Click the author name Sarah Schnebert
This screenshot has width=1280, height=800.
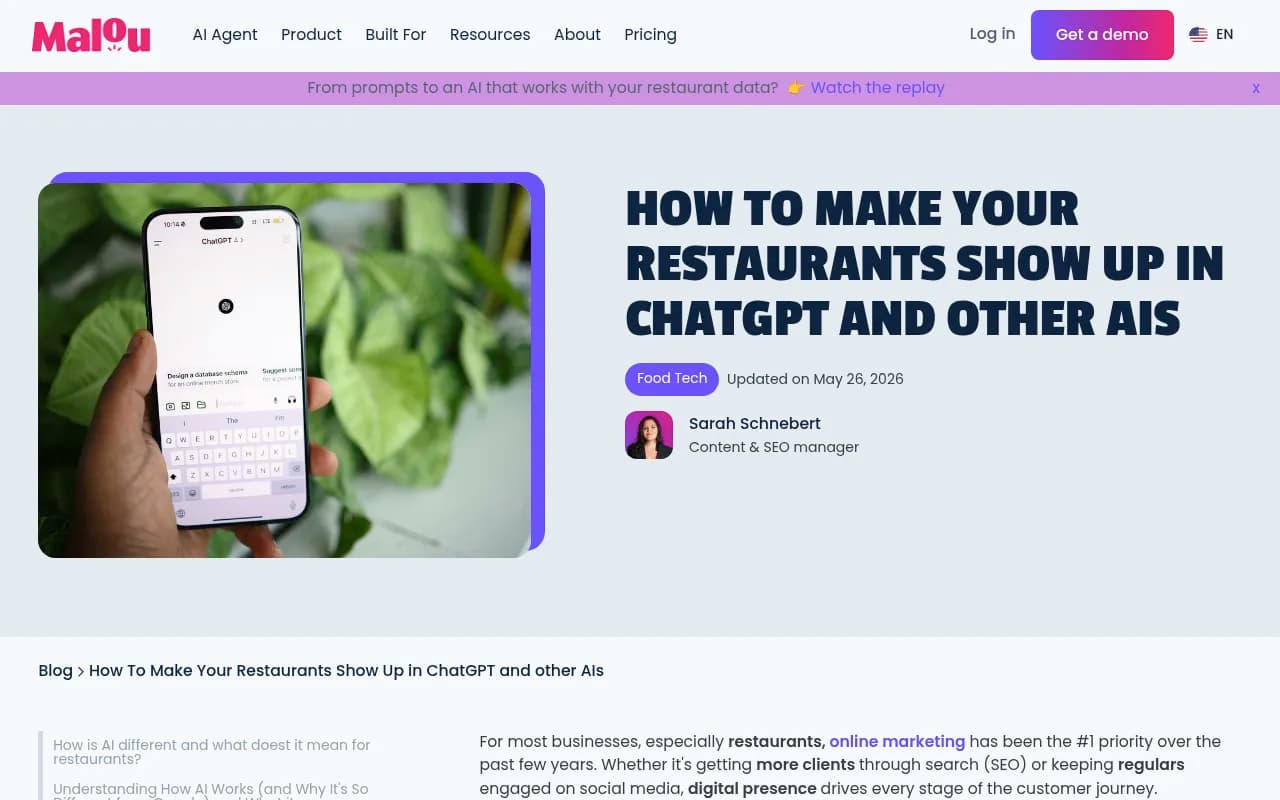coord(755,424)
